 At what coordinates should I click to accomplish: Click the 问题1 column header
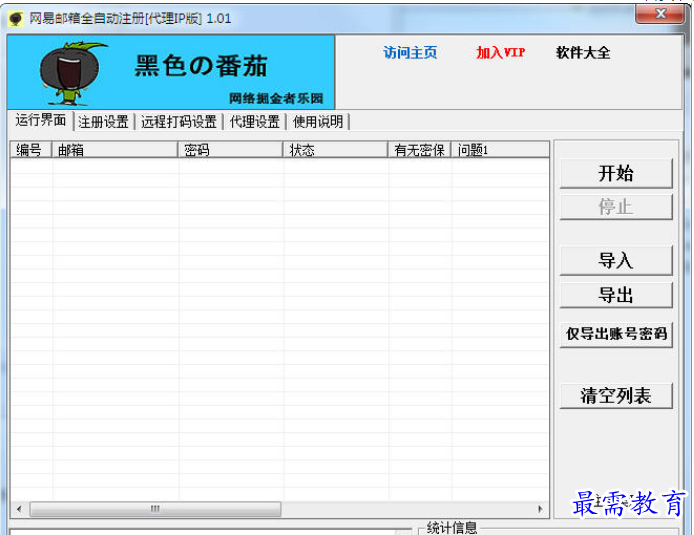tap(500, 150)
